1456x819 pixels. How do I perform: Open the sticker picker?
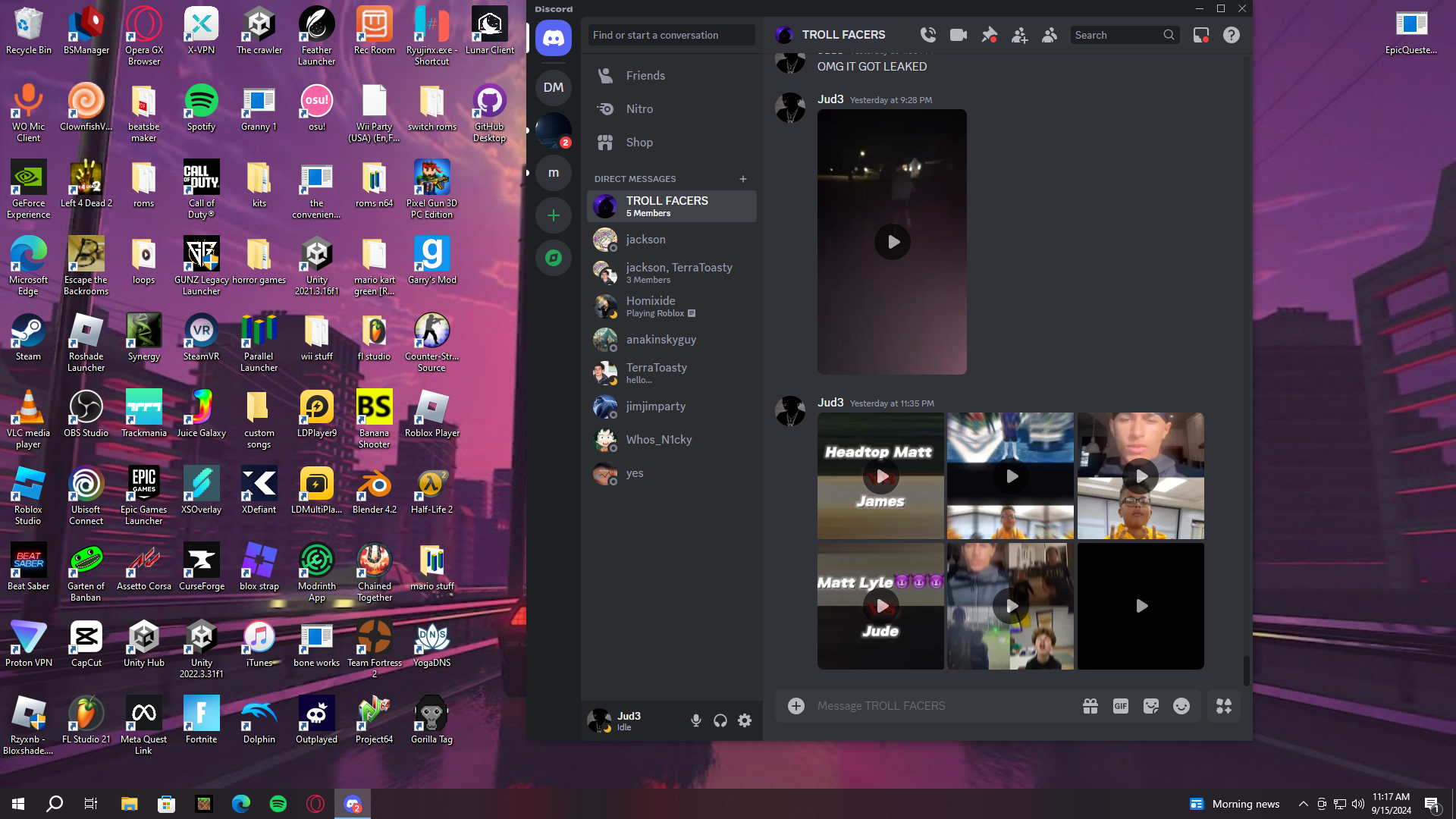pyautogui.click(x=1150, y=706)
